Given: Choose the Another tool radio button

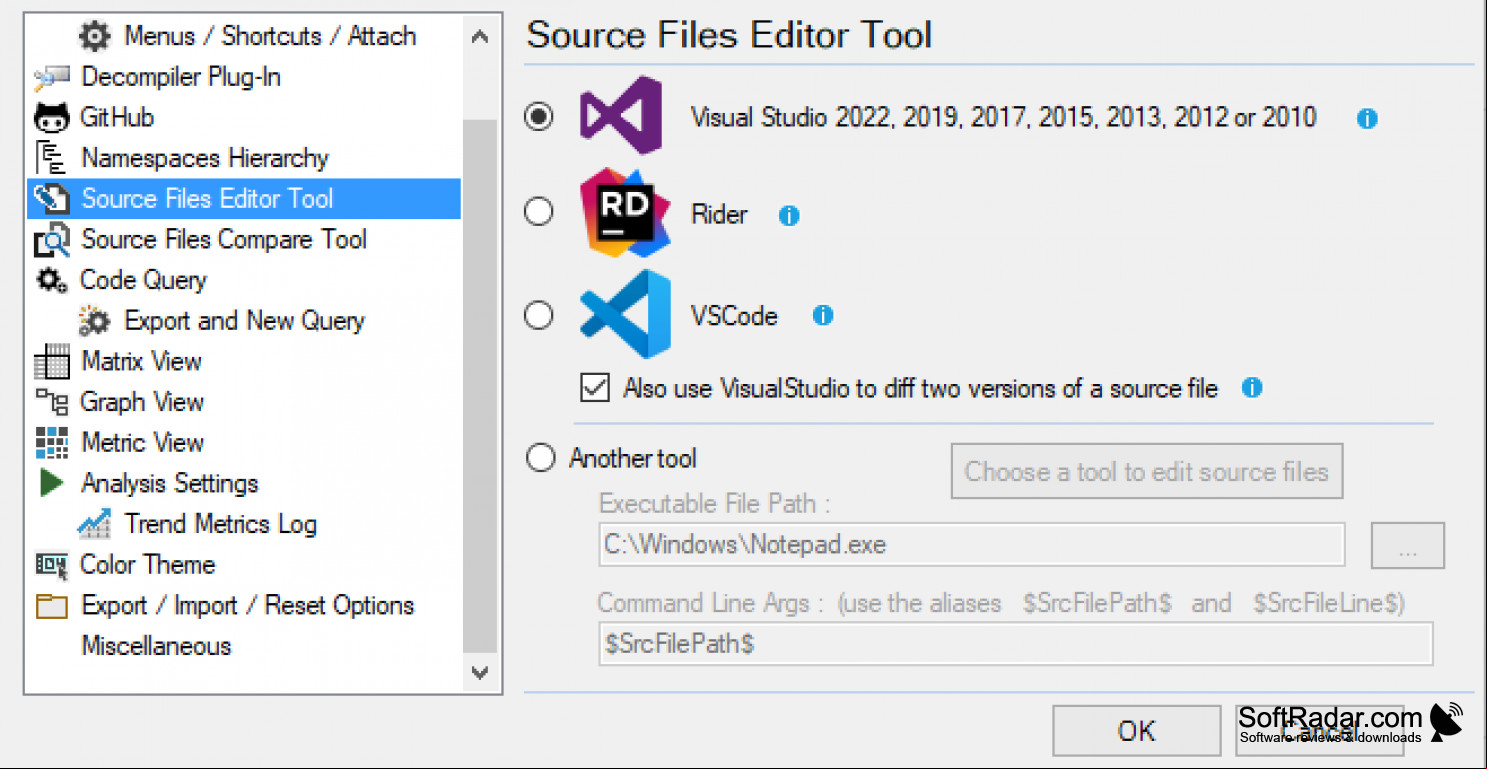Looking at the screenshot, I should (x=539, y=458).
